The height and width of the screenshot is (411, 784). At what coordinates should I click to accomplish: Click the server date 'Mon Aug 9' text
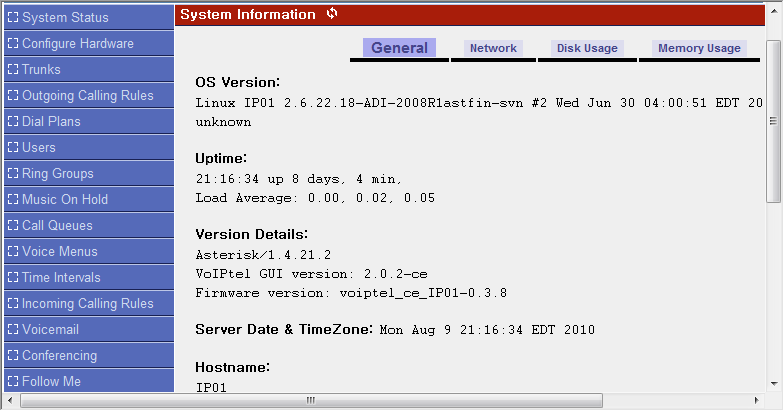coord(488,330)
